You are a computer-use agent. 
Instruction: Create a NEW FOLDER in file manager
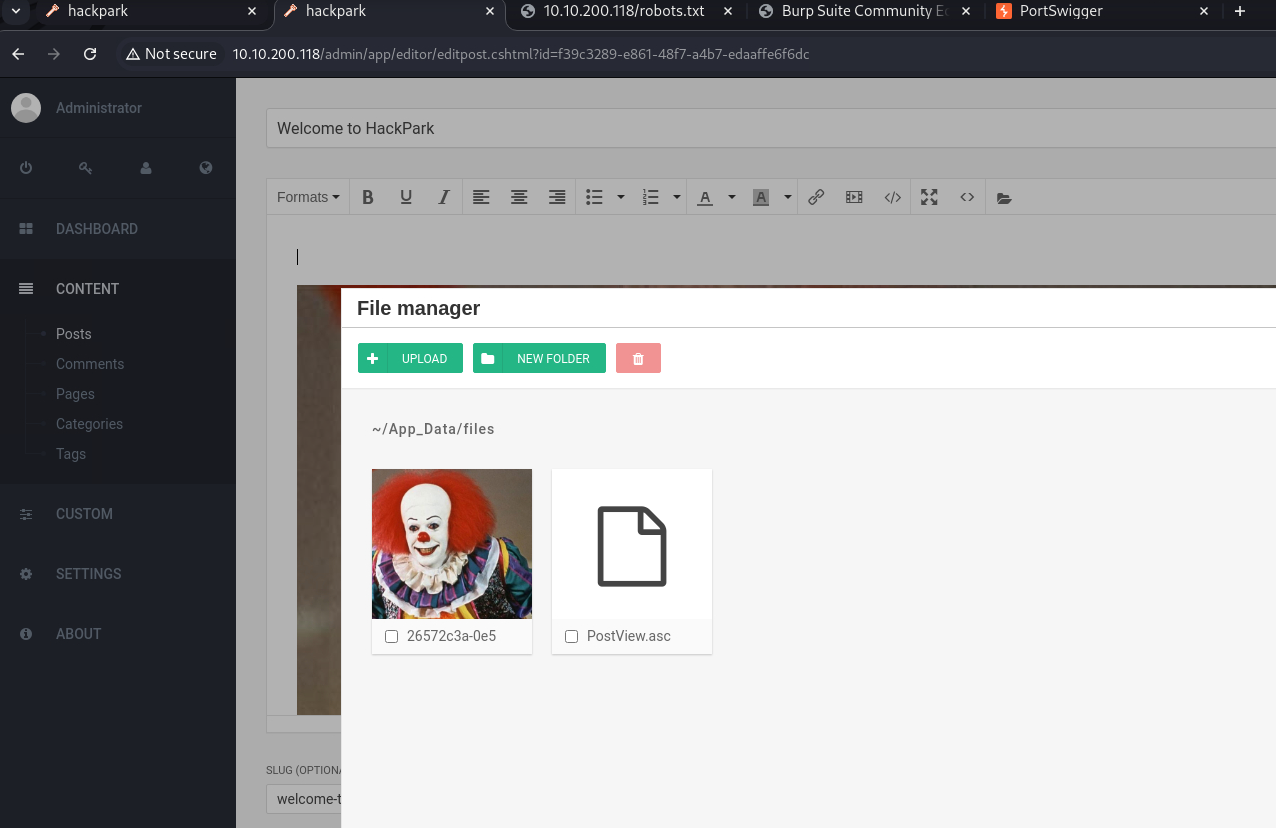point(539,358)
